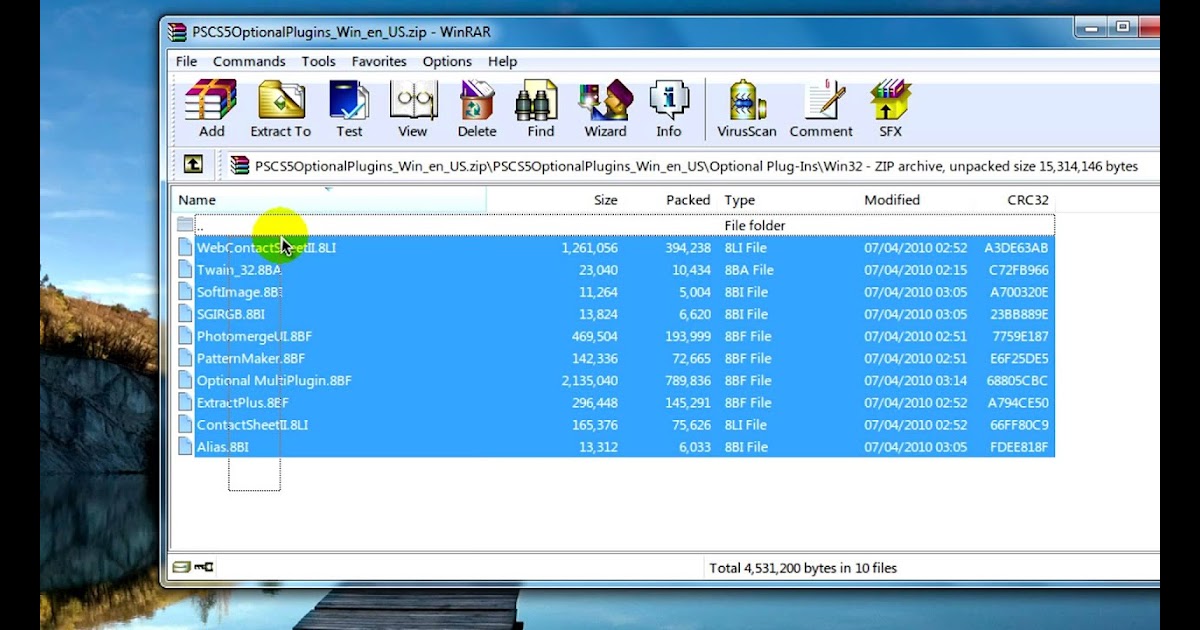Click the 1,261,056 size value
The height and width of the screenshot is (630, 1200).
589,247
